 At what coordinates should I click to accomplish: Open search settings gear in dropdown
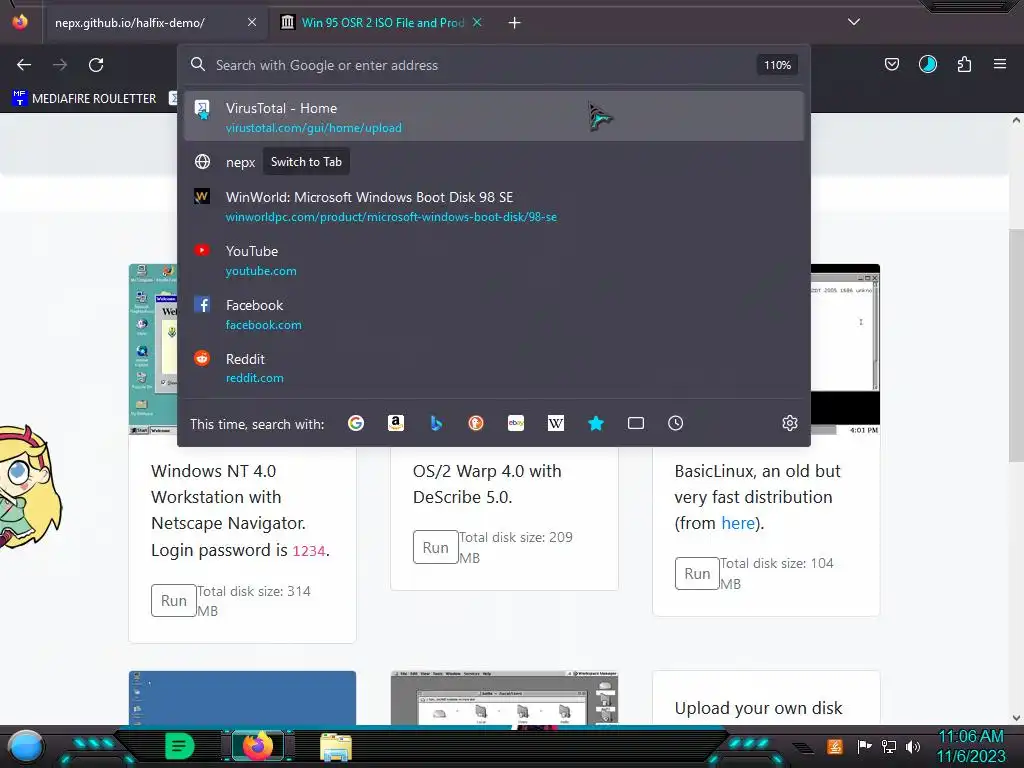790,423
